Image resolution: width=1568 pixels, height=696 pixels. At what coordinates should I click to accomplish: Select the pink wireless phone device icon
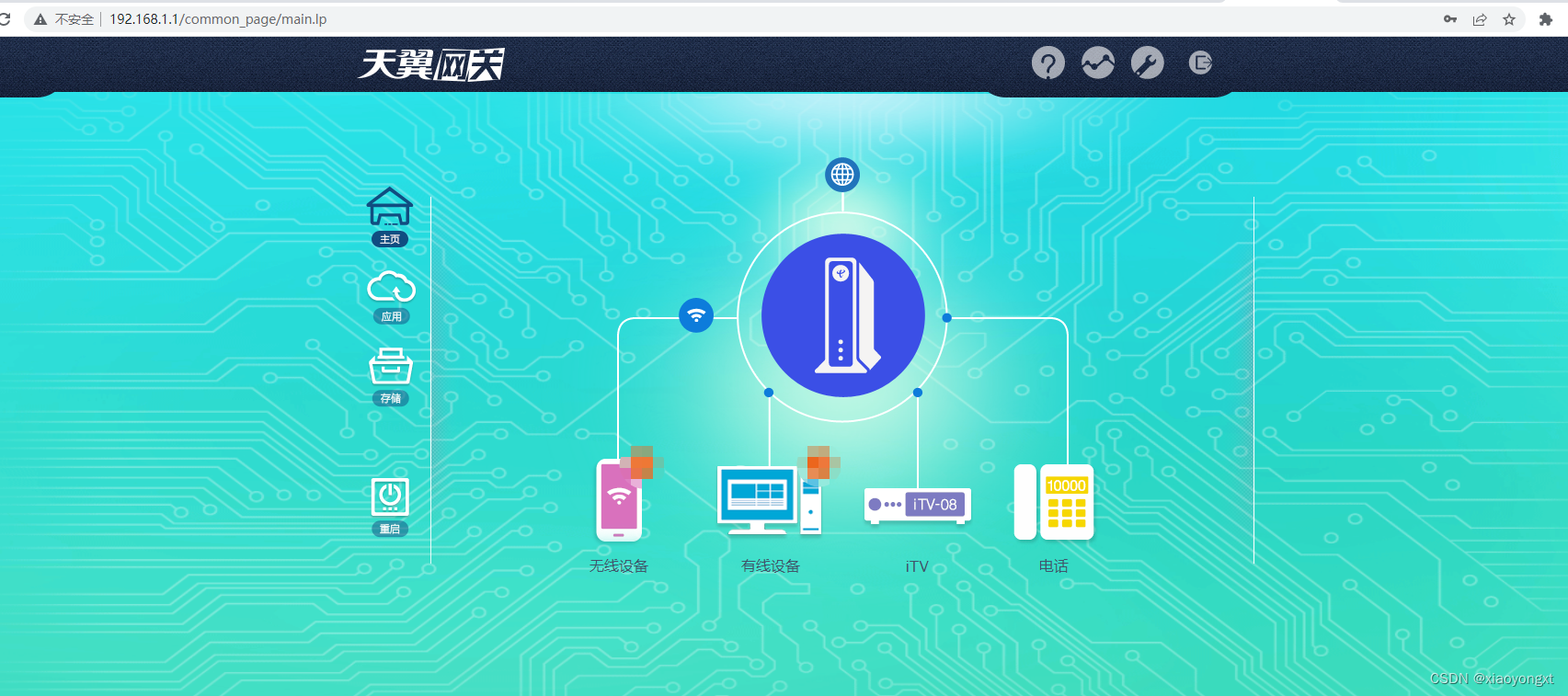[x=619, y=500]
